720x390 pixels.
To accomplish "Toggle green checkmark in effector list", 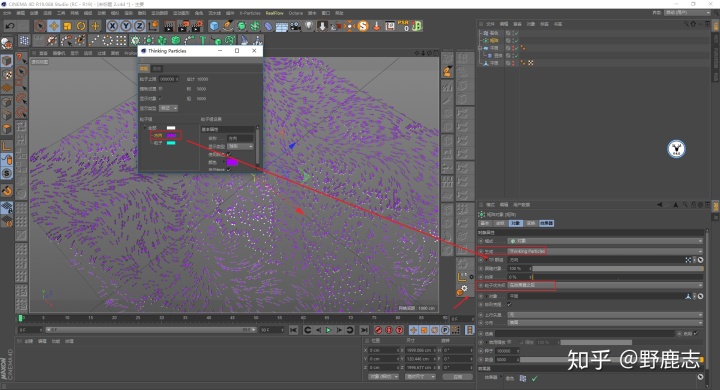I will click(x=534, y=379).
